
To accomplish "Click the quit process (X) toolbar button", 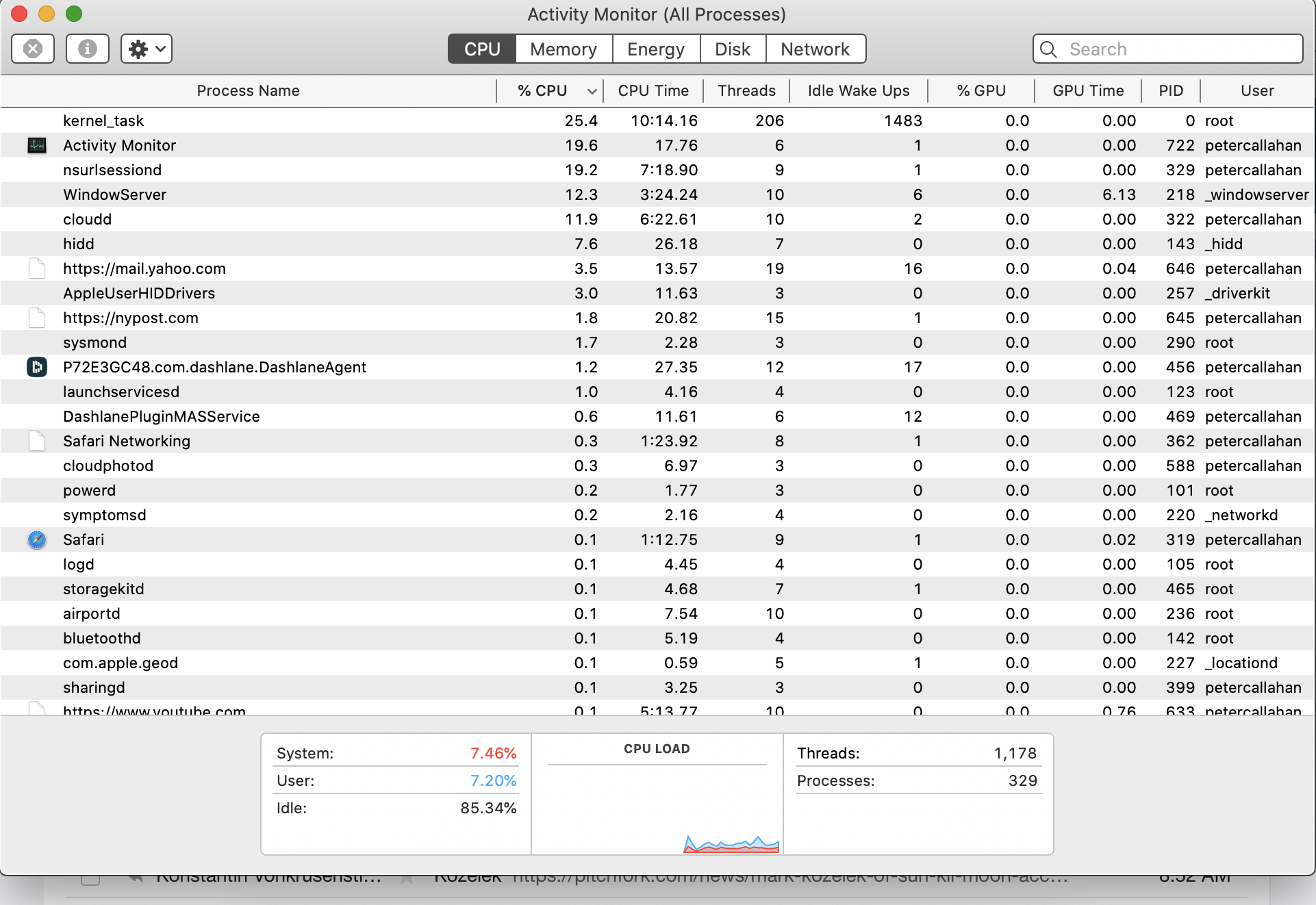I will point(33,49).
